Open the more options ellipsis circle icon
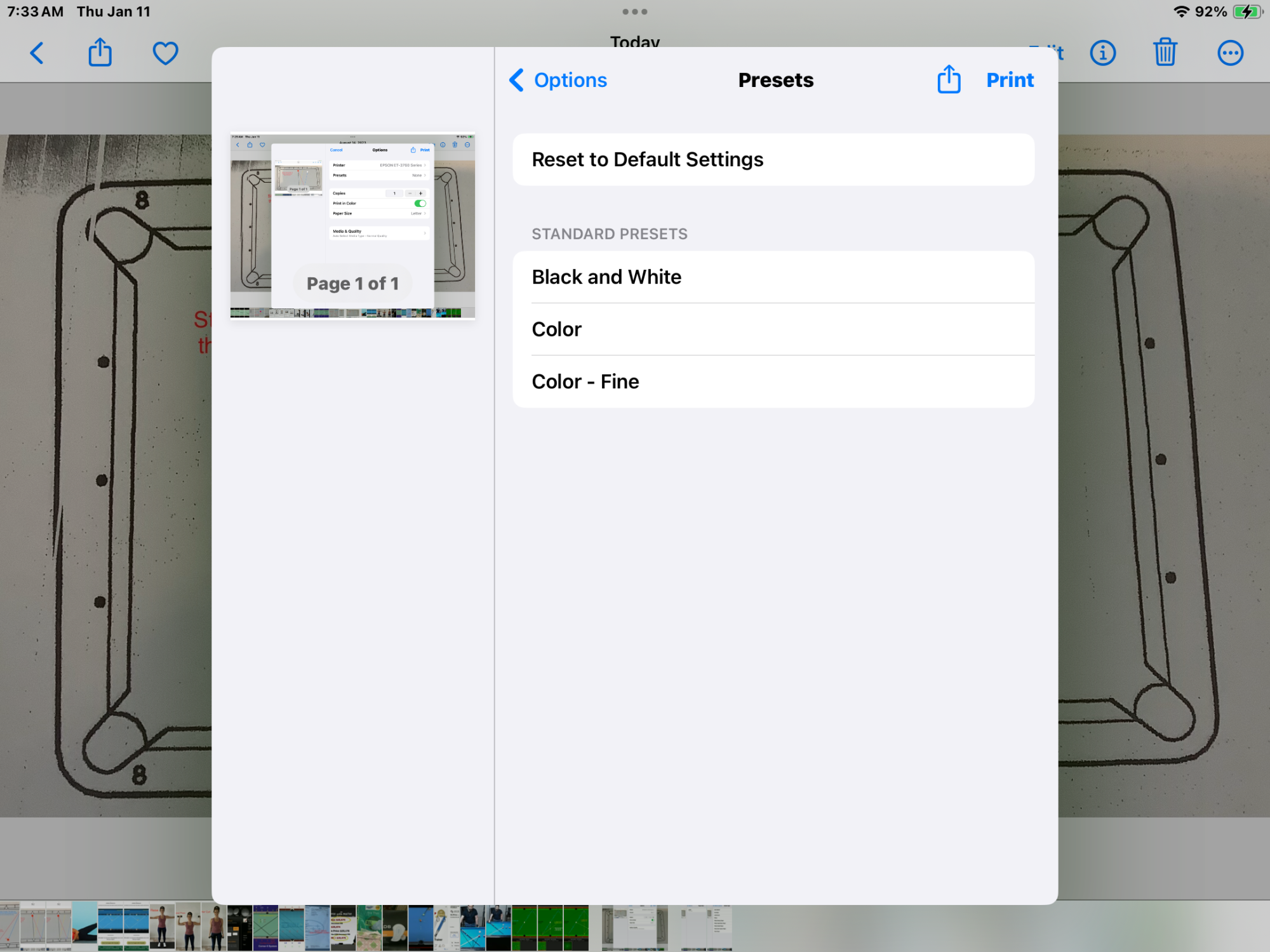The width and height of the screenshot is (1270, 952). click(x=1230, y=53)
